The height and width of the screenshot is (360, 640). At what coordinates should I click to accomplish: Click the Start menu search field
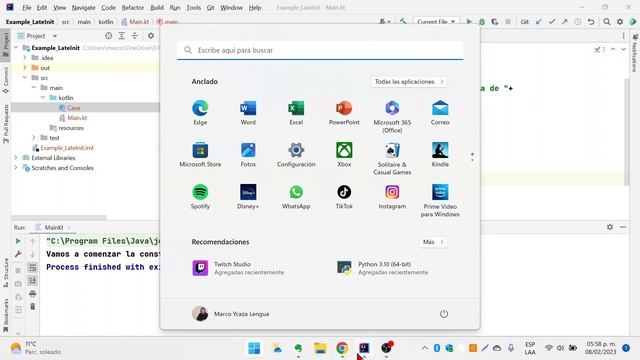click(x=320, y=50)
